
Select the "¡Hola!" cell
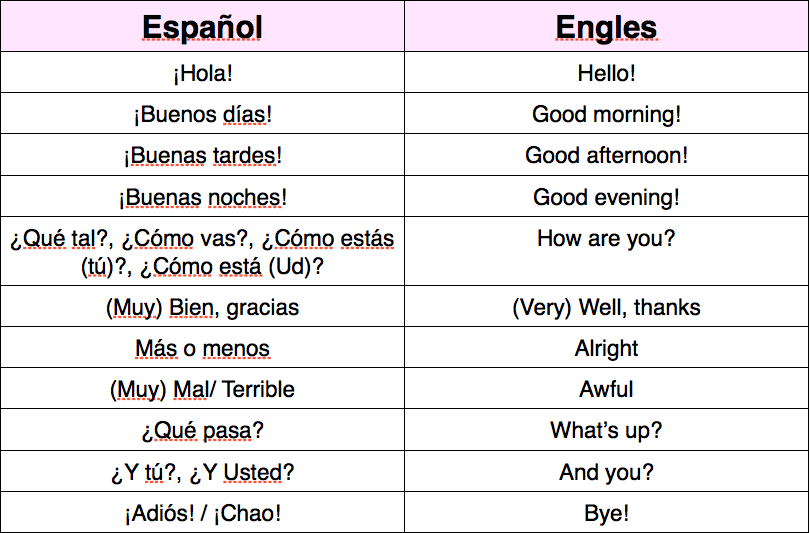[x=202, y=73]
